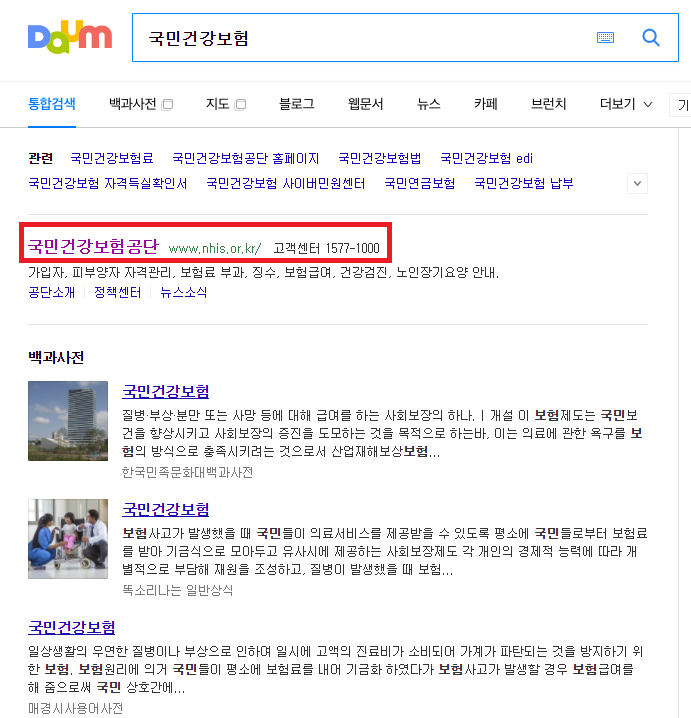
Task: Switch to the 뉴스 tab
Action: point(429,104)
